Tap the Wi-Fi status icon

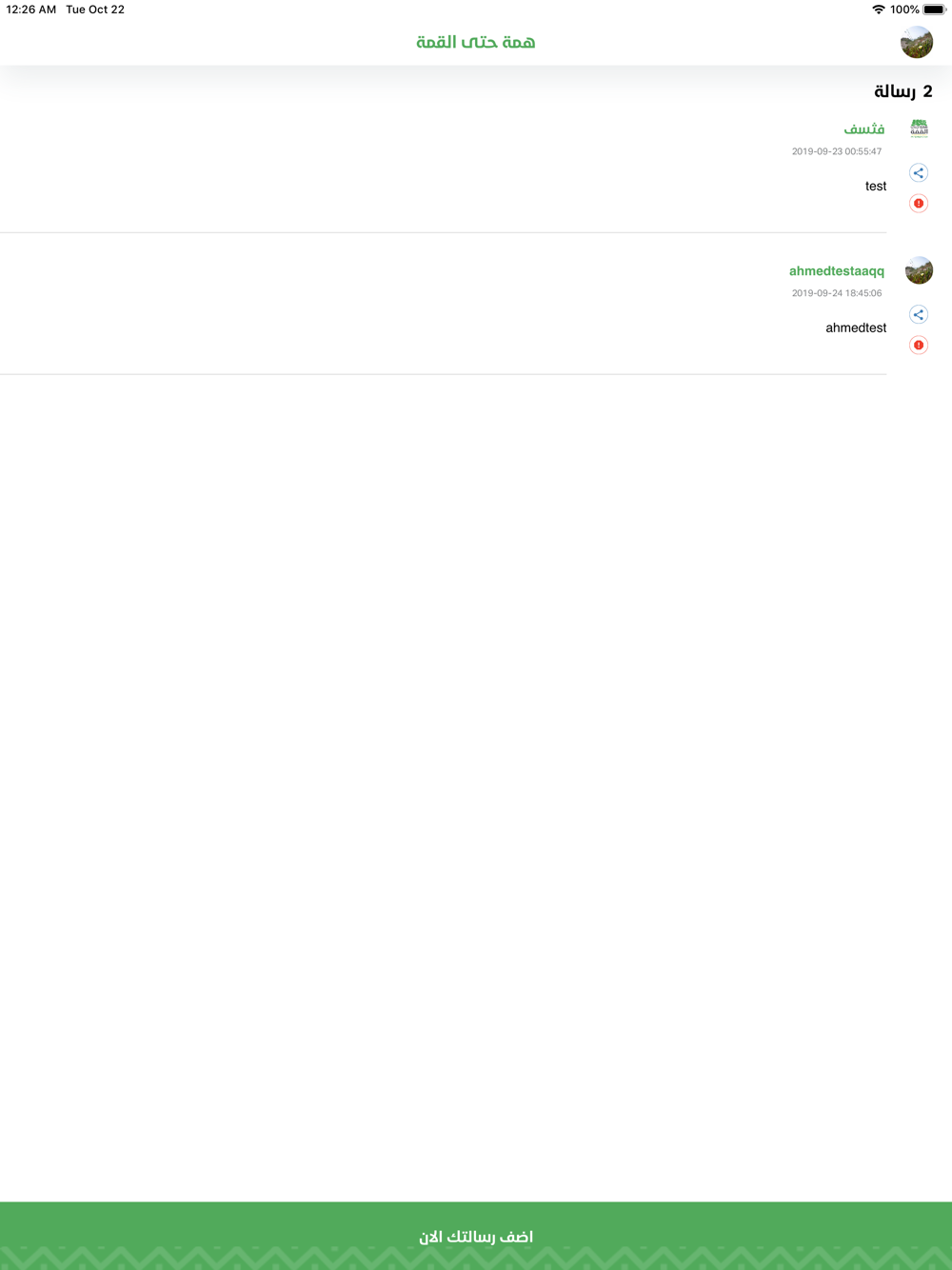click(x=878, y=10)
